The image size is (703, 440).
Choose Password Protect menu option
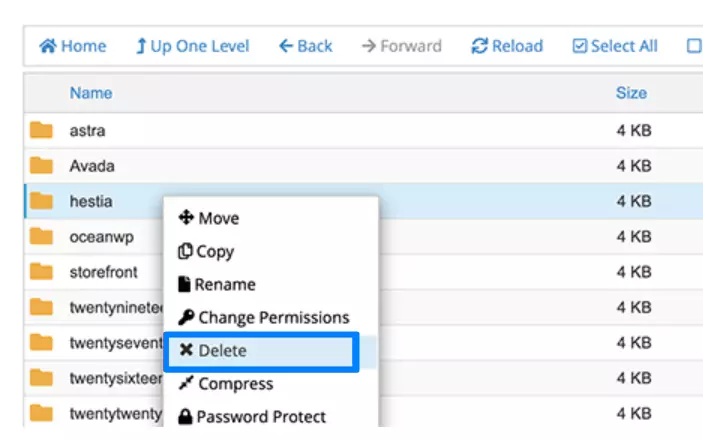(x=252, y=417)
